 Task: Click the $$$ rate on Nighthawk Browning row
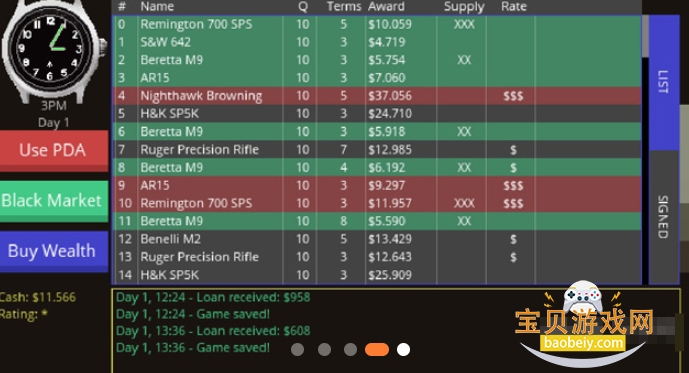pyautogui.click(x=513, y=96)
